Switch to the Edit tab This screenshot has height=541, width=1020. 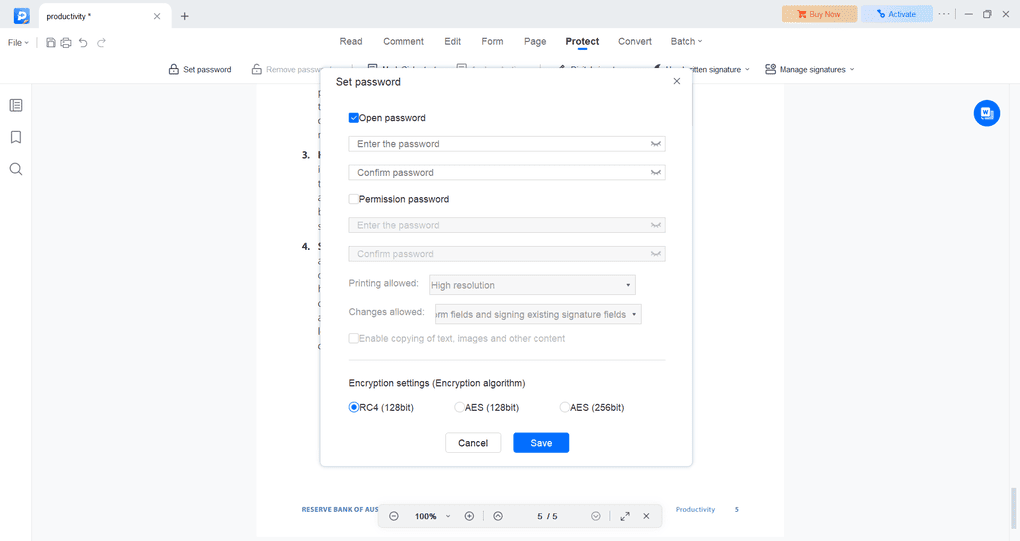[x=453, y=42]
